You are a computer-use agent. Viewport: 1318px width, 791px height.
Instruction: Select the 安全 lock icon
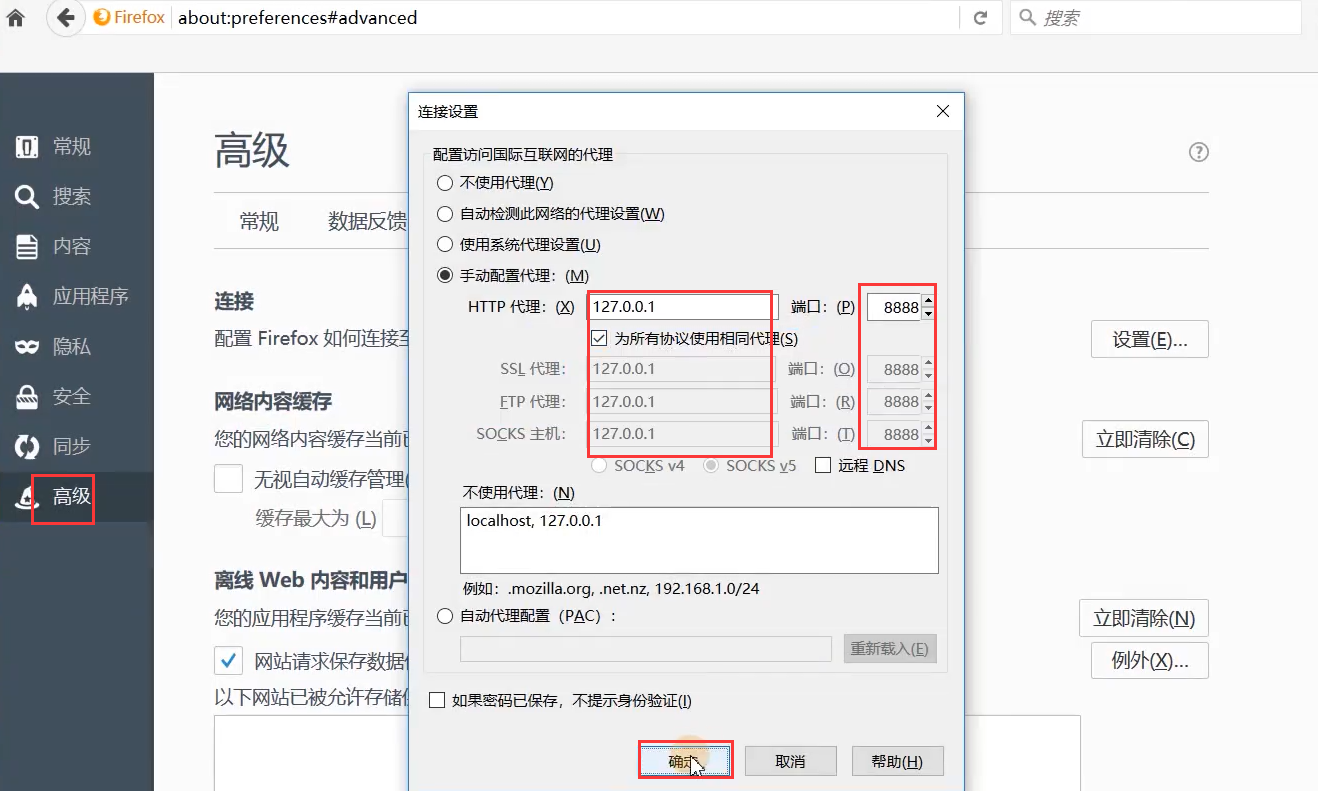tap(27, 397)
